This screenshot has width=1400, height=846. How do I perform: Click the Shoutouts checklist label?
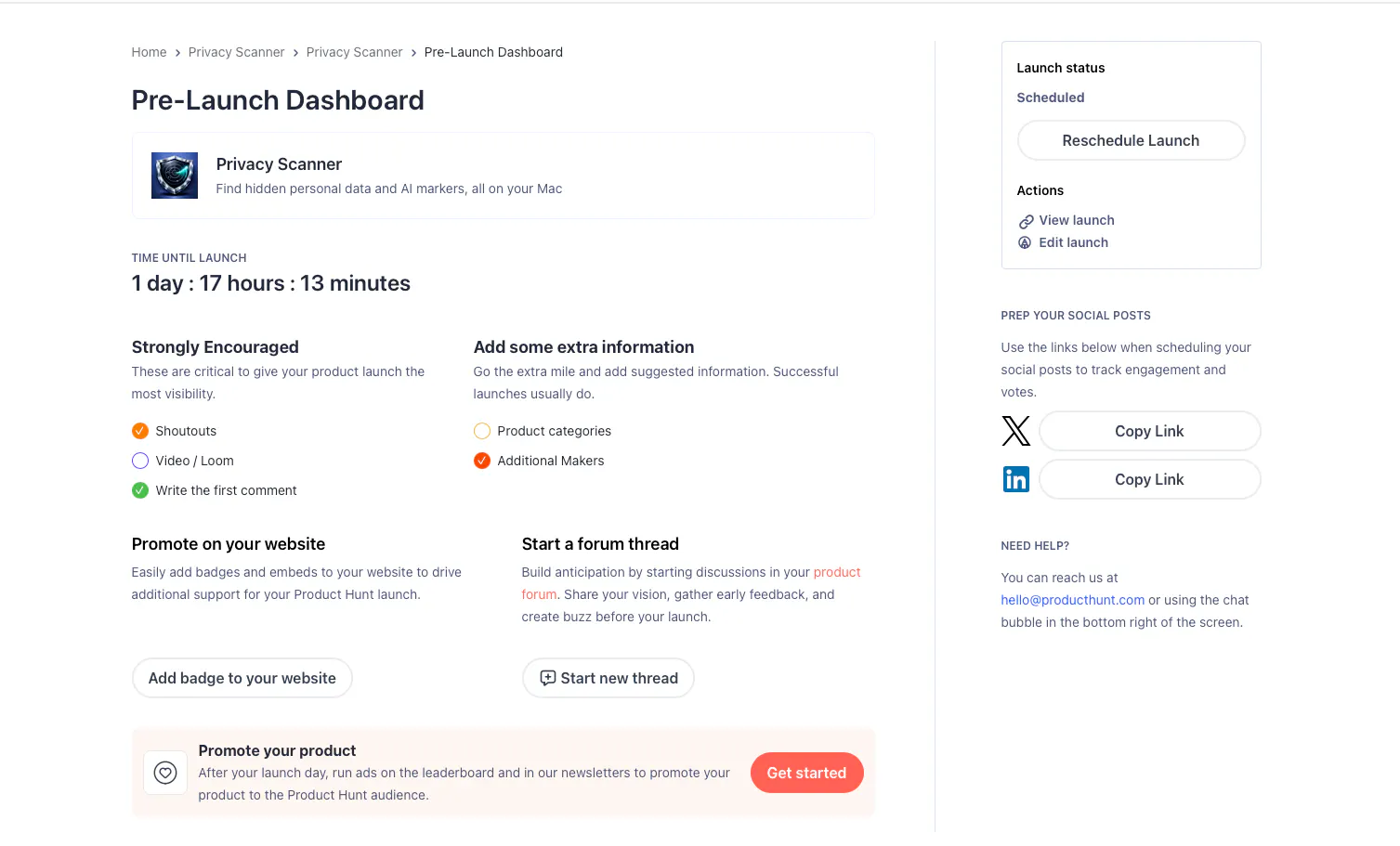click(x=186, y=431)
